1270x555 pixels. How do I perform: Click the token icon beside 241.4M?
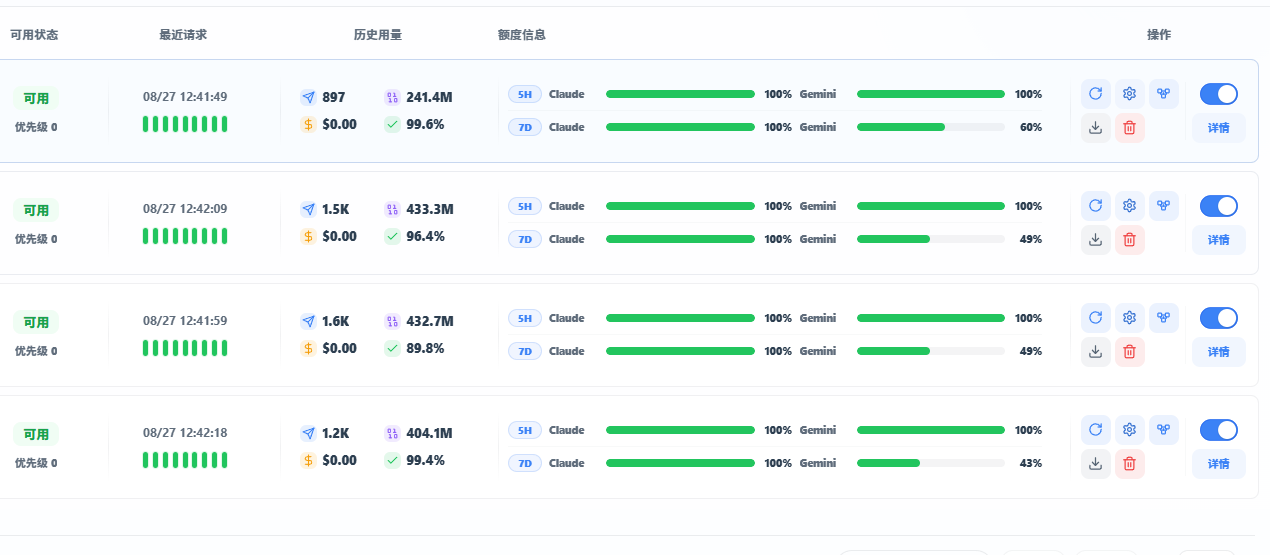click(x=392, y=97)
